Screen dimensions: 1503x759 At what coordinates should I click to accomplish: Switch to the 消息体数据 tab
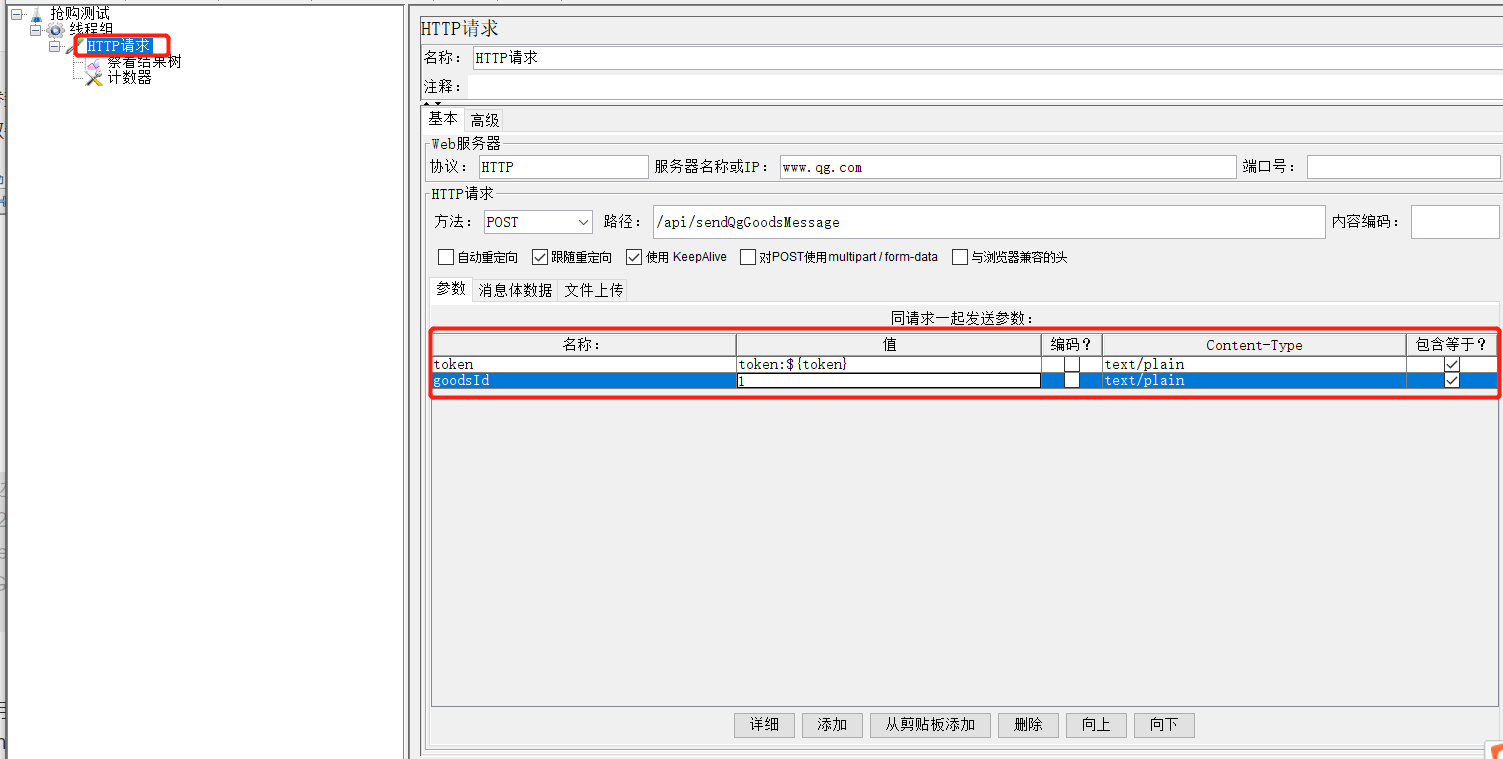[514, 290]
